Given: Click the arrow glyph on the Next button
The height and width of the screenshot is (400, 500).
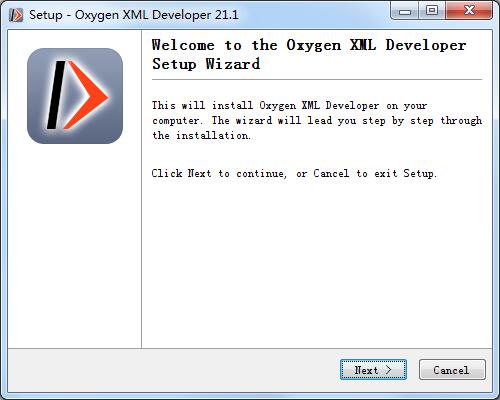Looking at the screenshot, I should 388,369.
